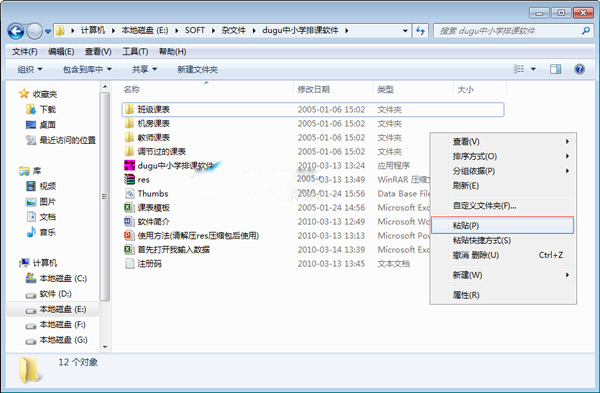Toggle the preview pane icon
Screen dimensions: 600x393
coord(555,69)
